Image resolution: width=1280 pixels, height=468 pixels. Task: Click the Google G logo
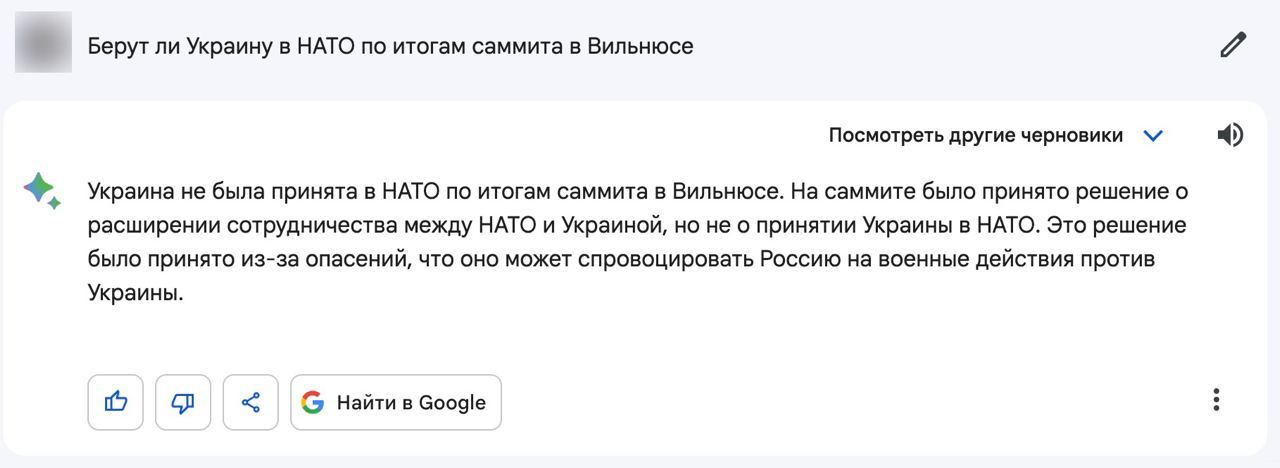[x=313, y=402]
